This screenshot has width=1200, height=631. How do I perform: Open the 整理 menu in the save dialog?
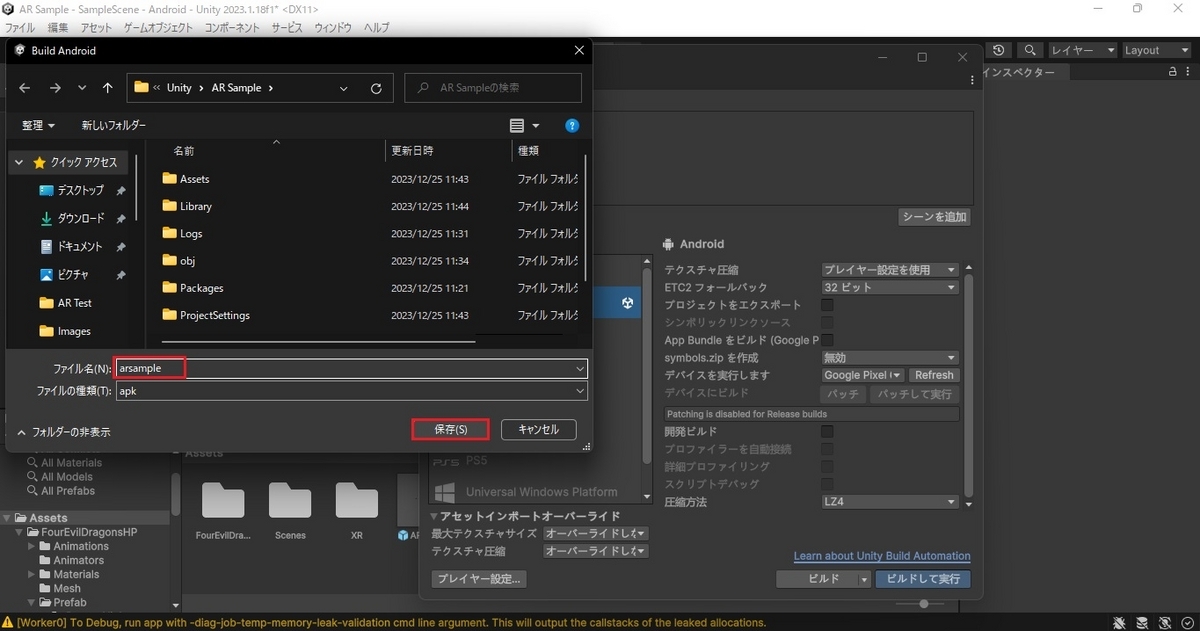38,126
